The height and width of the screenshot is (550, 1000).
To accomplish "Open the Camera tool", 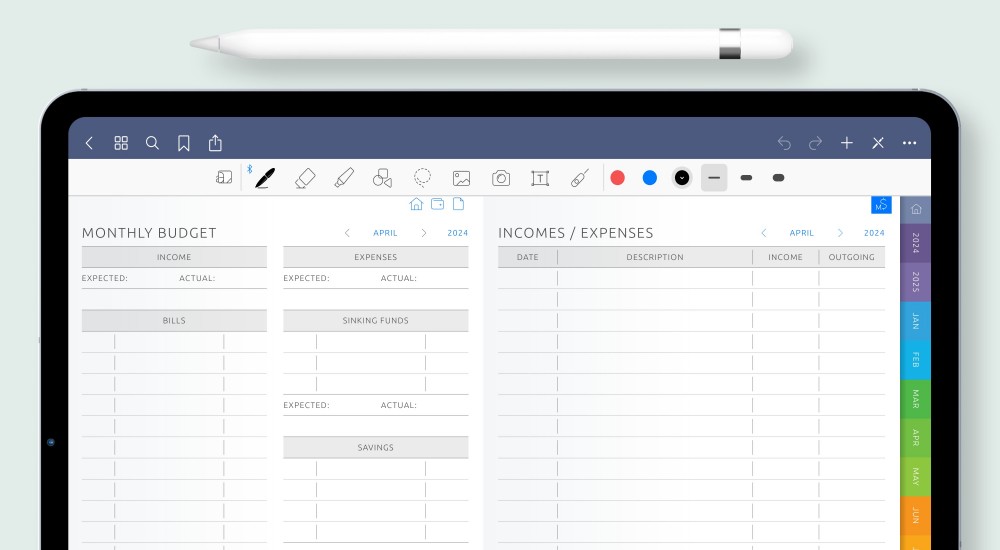I will [x=501, y=178].
